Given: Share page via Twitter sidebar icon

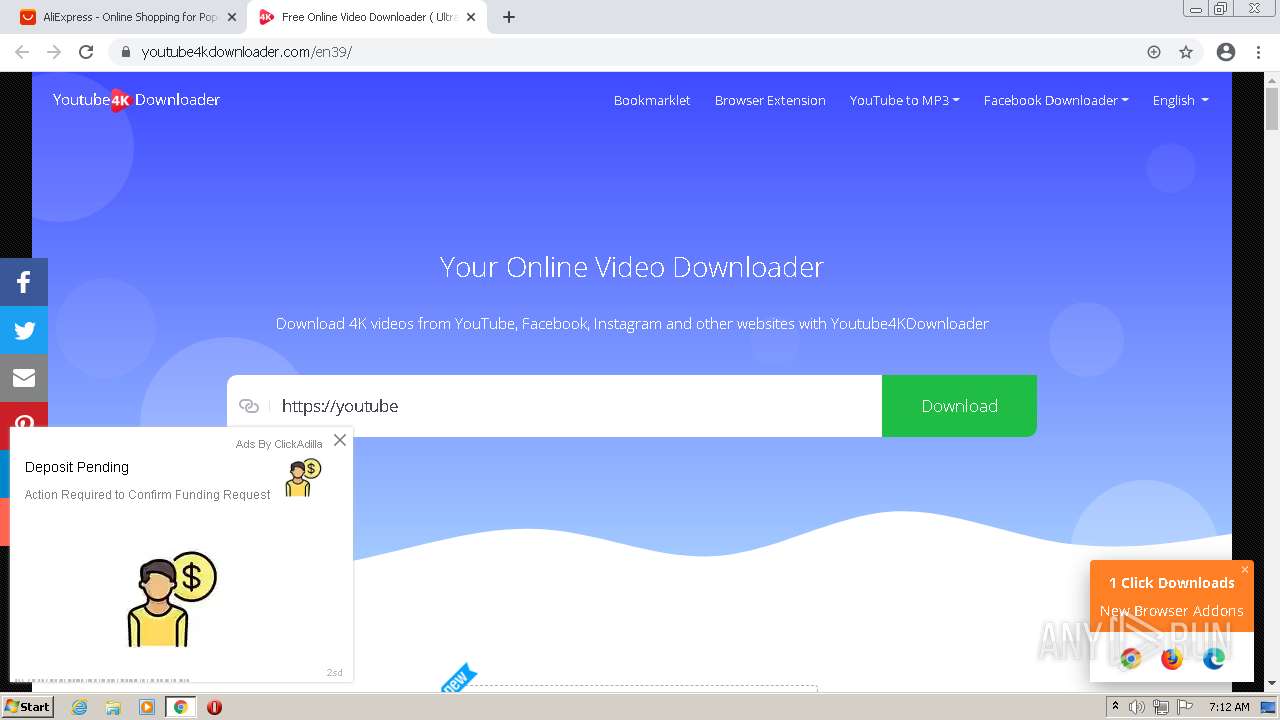Looking at the screenshot, I should tap(24, 330).
